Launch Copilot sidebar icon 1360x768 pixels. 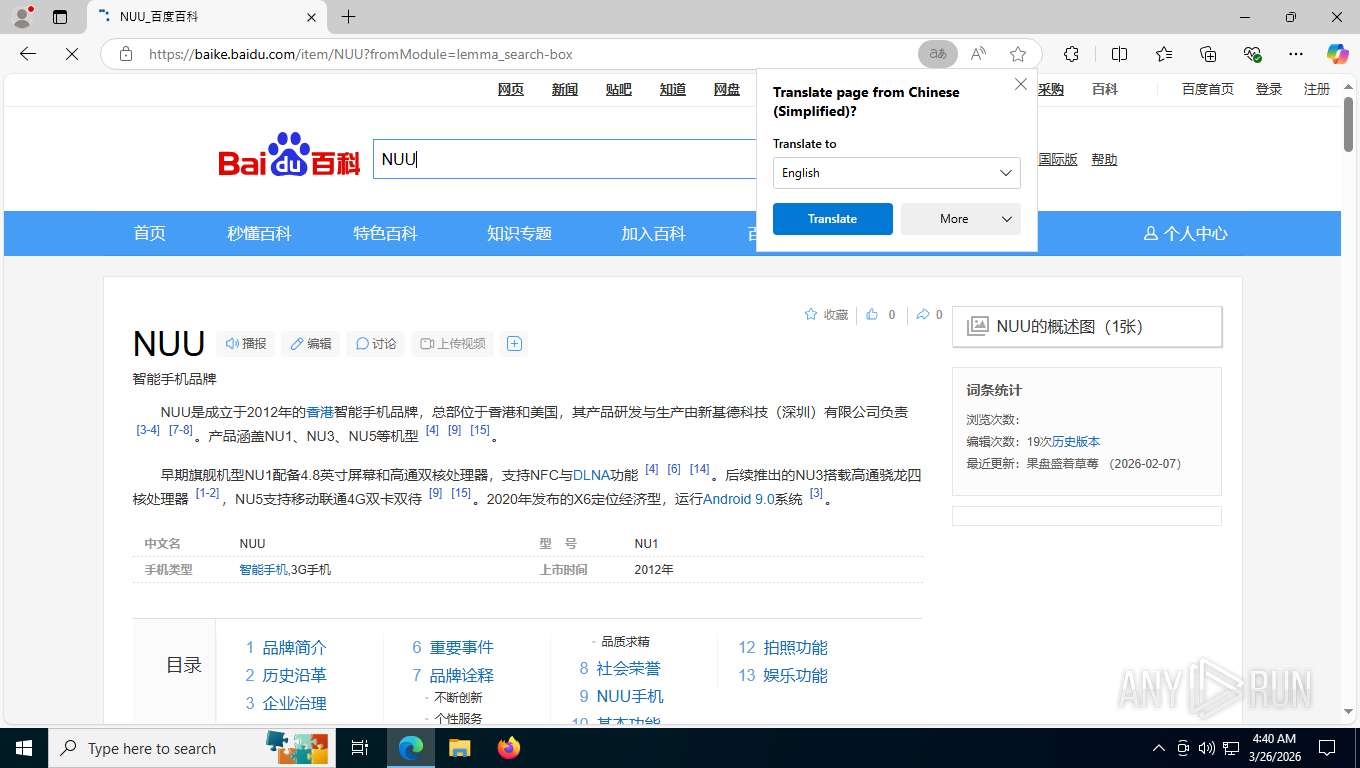pos(1337,54)
